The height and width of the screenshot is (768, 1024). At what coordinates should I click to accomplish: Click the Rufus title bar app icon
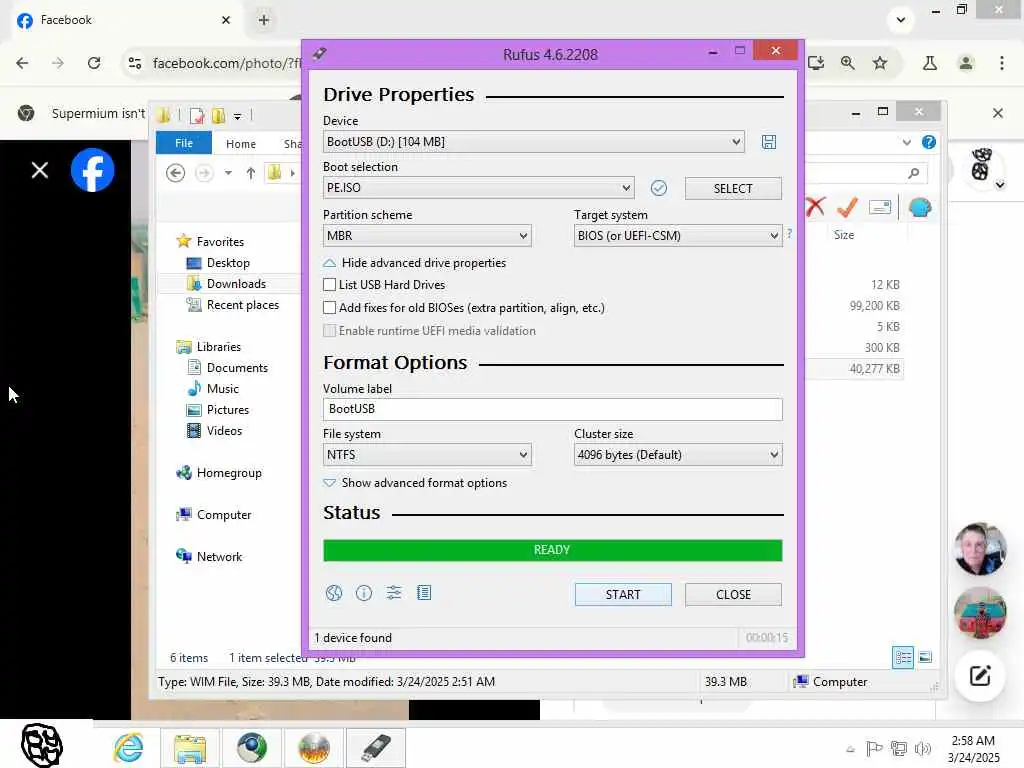coord(319,54)
